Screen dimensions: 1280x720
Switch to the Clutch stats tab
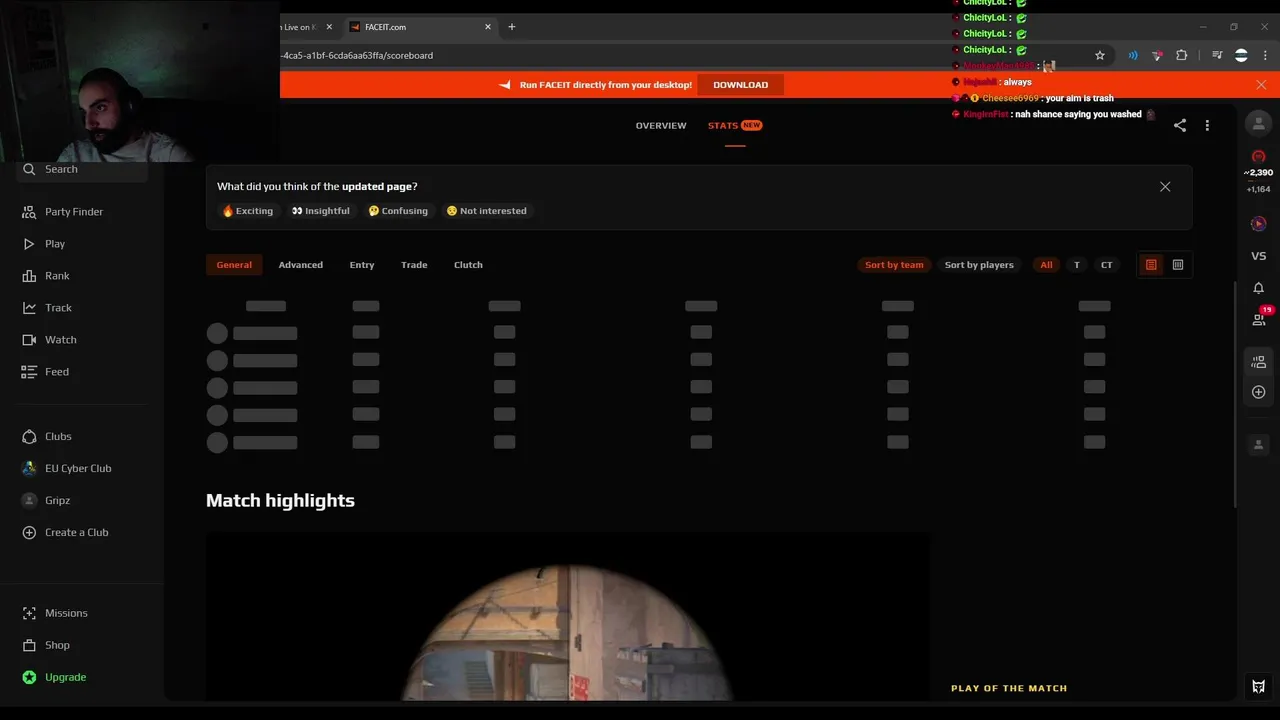coord(468,265)
